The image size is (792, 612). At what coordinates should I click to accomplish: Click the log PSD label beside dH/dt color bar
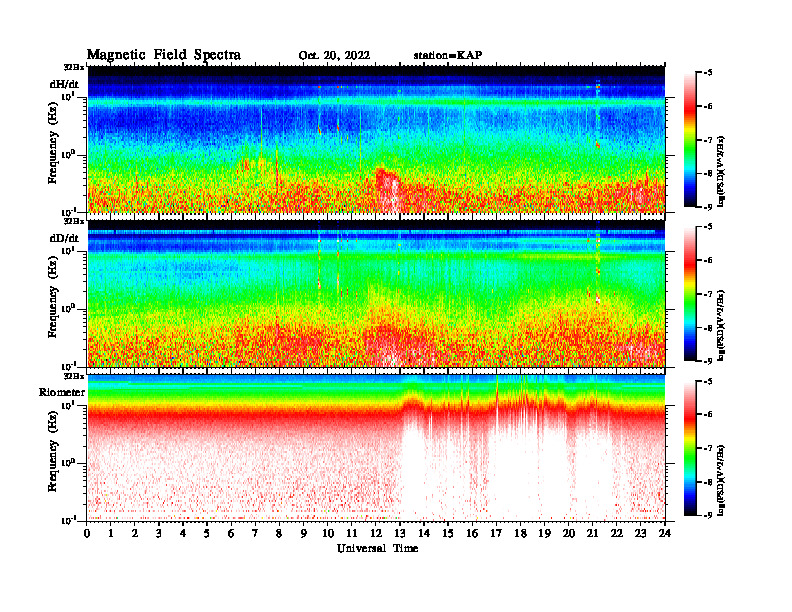click(x=721, y=171)
